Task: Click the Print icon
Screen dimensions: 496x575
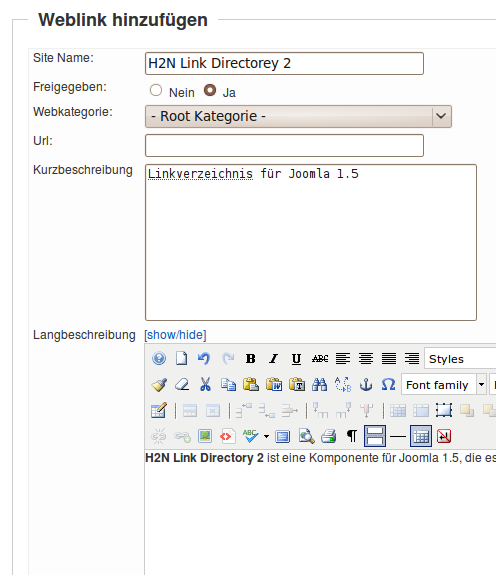Action: 329,436
